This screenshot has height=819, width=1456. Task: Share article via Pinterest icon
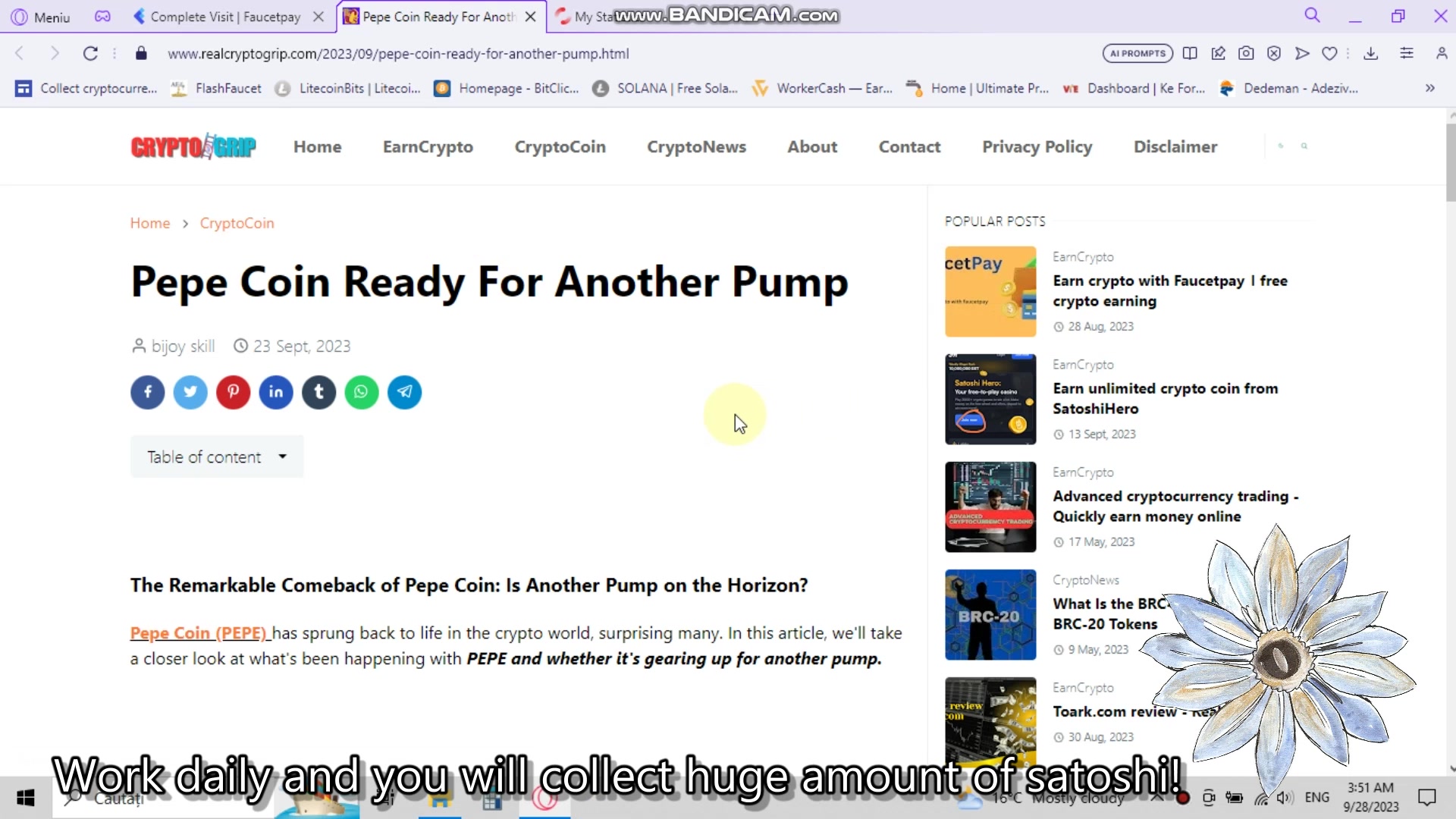pyautogui.click(x=234, y=392)
